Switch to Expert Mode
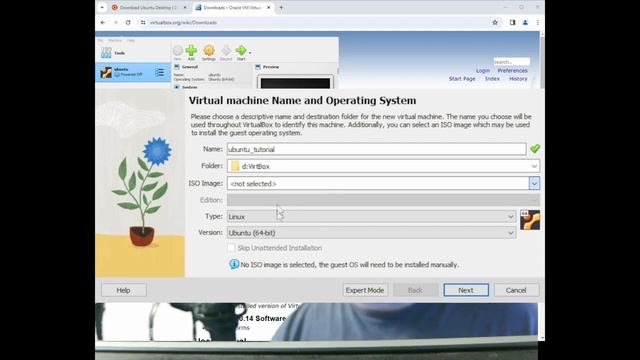Screen dimensions: 640x360 pyautogui.click(x=365, y=290)
